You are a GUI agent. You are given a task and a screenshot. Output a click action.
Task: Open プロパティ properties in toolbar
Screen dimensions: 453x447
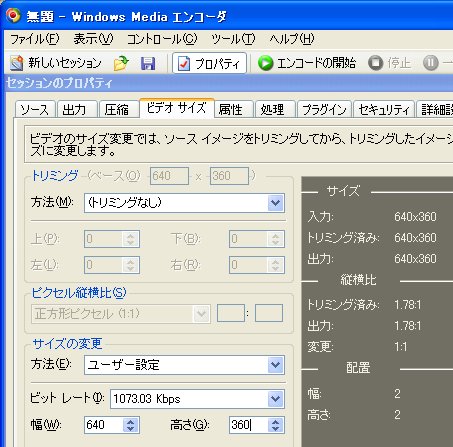[x=209, y=63]
